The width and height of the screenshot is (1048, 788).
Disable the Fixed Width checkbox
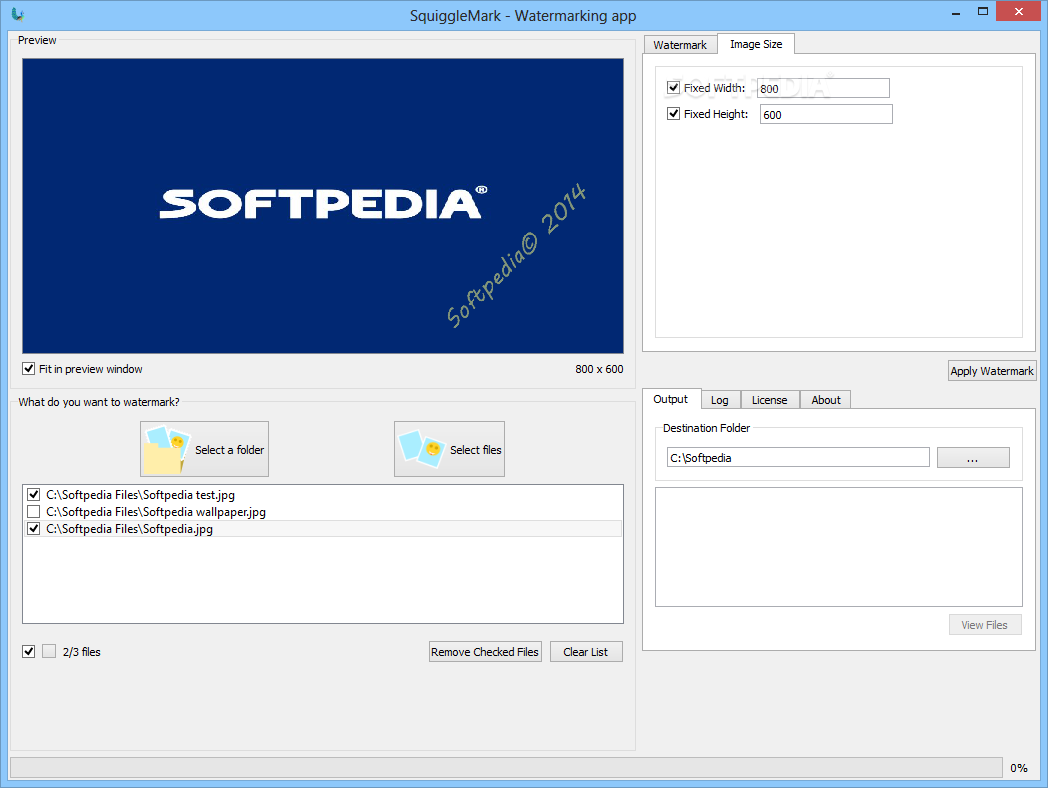click(x=674, y=88)
